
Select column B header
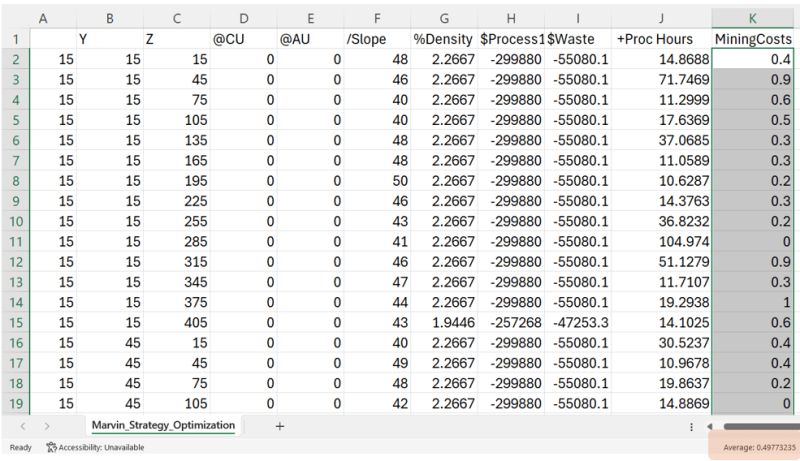pos(110,19)
